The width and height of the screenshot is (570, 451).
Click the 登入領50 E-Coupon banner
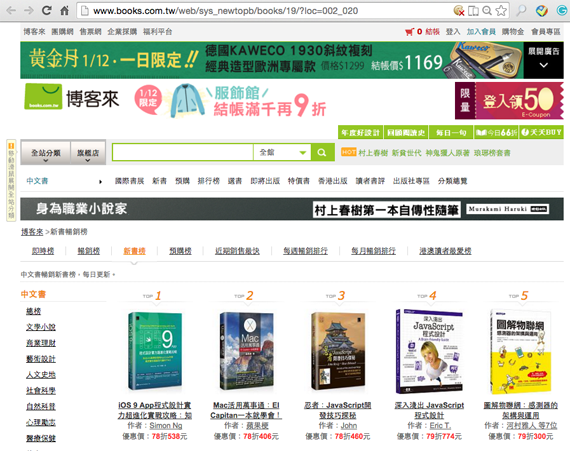coord(509,101)
